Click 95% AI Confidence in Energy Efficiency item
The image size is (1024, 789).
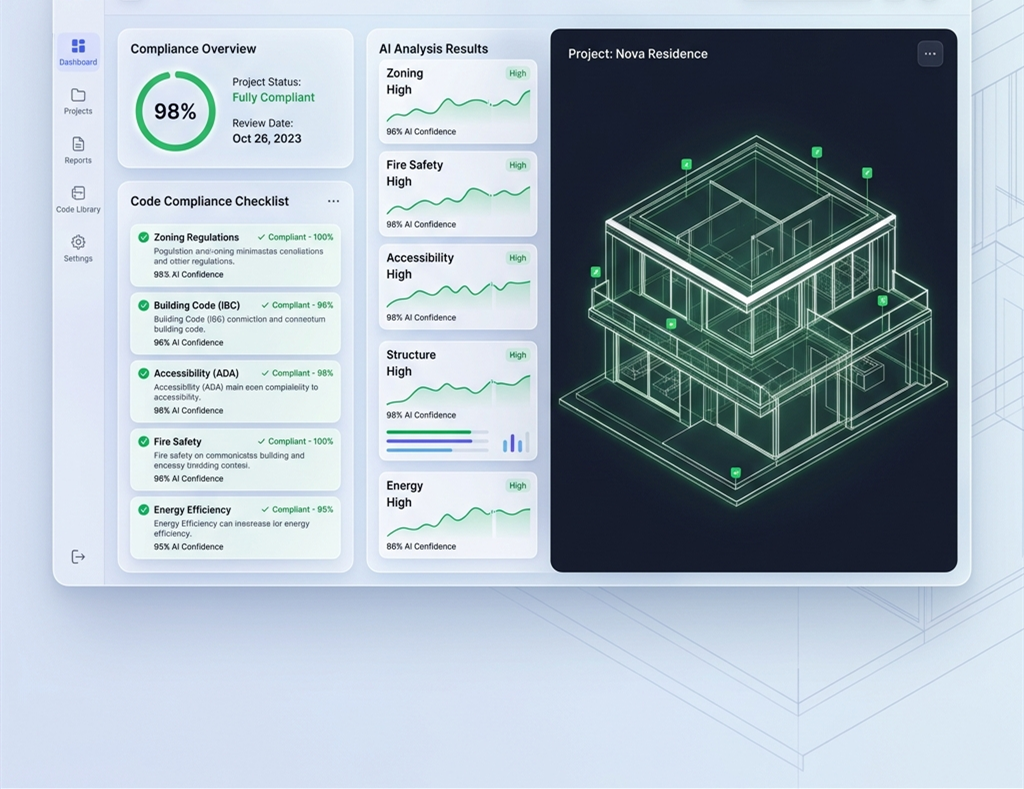pos(188,547)
